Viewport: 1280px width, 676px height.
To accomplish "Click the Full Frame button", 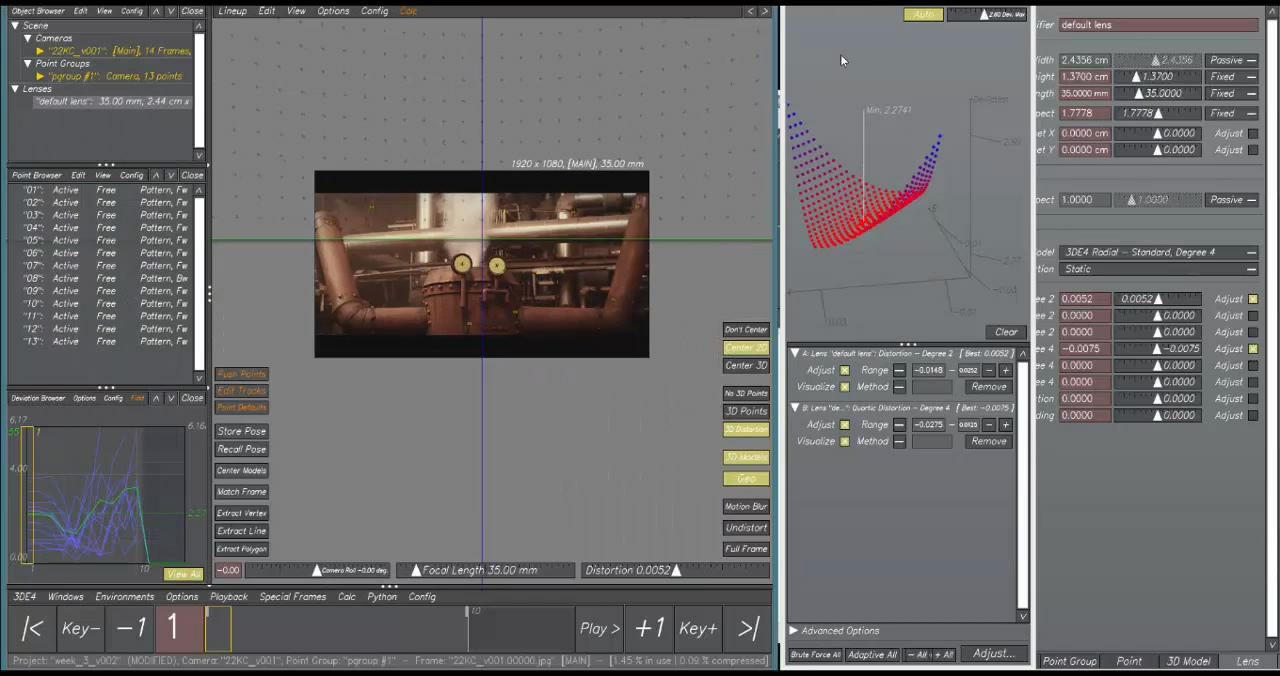I will [x=746, y=549].
